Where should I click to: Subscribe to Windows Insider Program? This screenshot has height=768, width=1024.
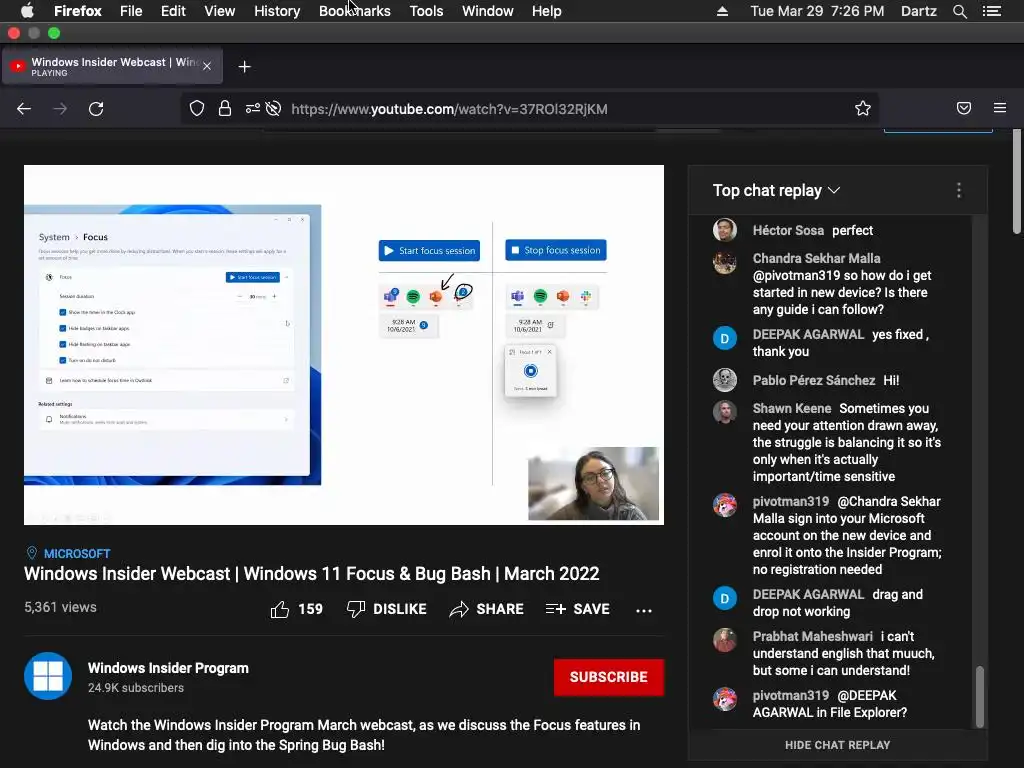click(x=609, y=677)
